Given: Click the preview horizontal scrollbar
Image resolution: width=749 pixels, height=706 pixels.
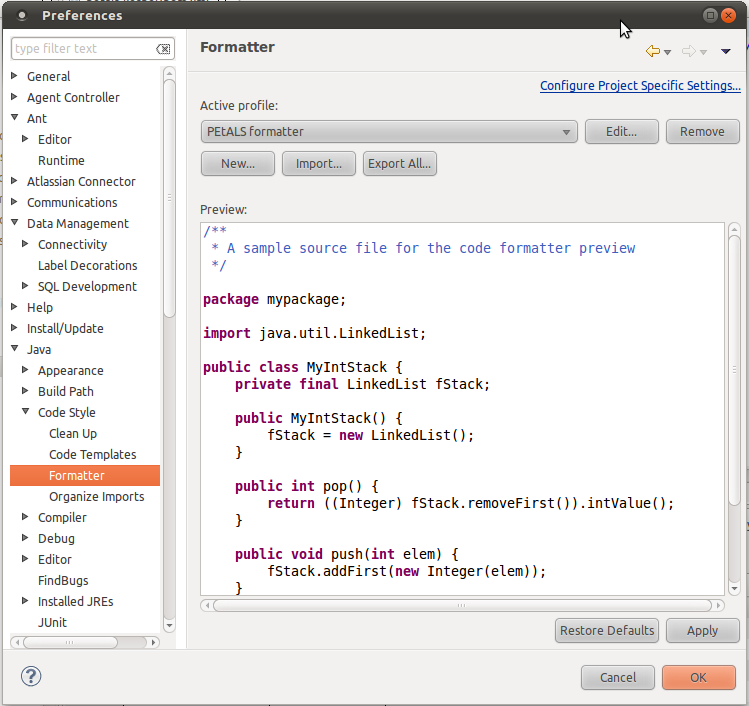Looking at the screenshot, I should 460,605.
